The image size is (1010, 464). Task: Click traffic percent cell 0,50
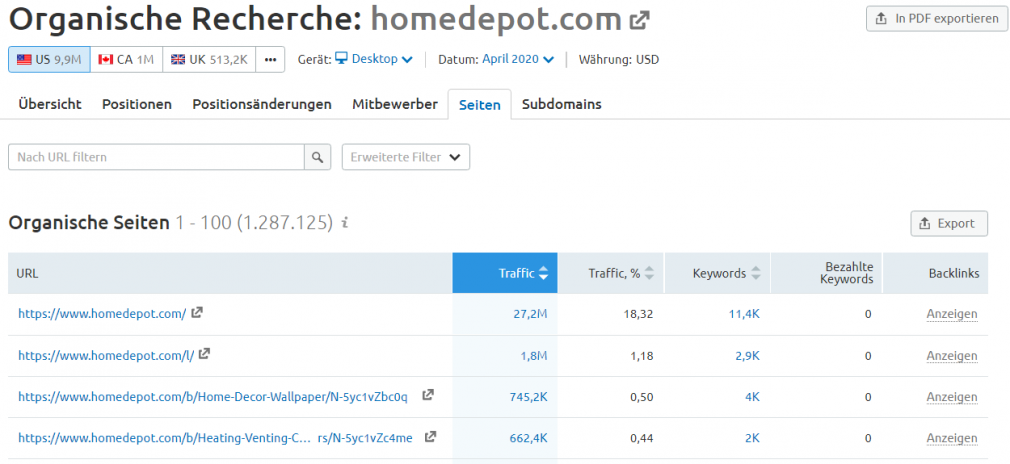click(x=642, y=396)
